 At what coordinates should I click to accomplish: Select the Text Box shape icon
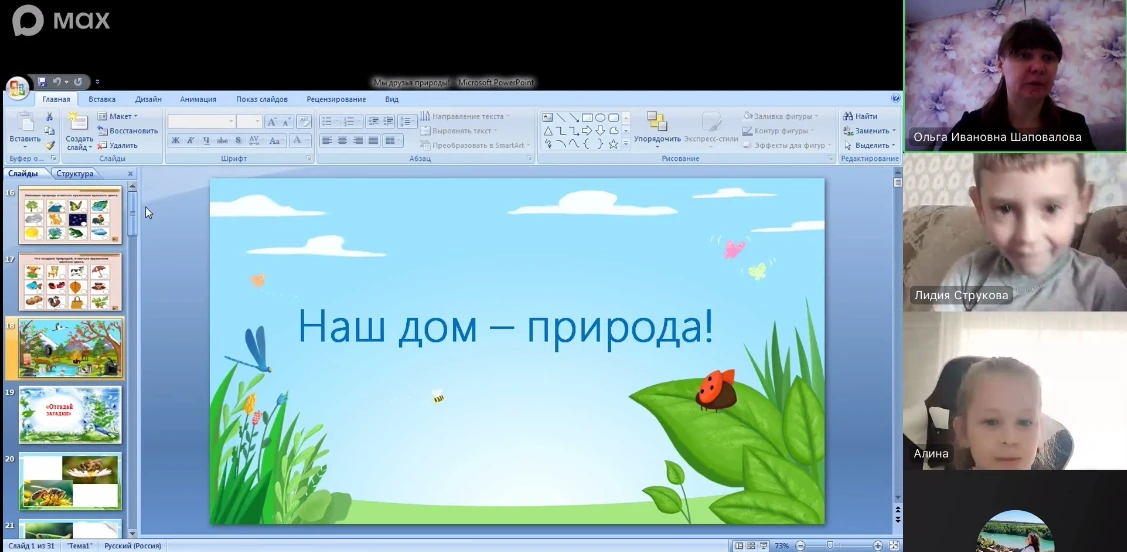(x=548, y=117)
